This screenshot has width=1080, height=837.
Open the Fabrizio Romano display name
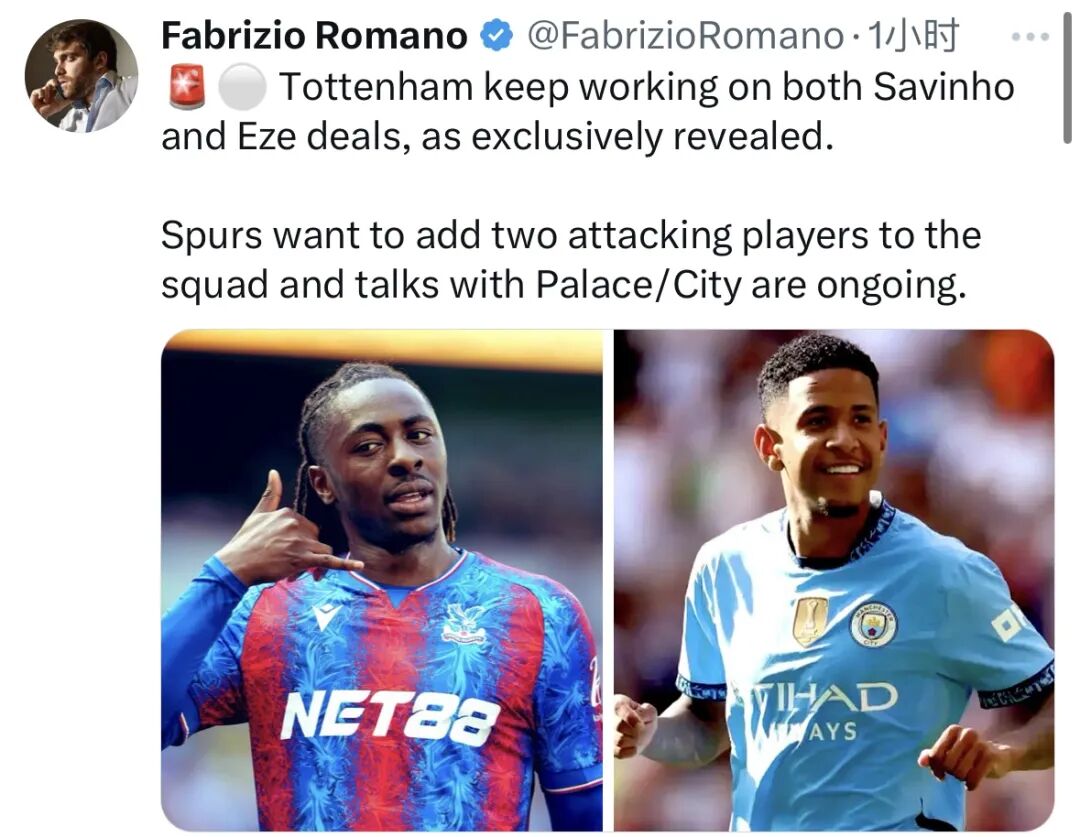pos(314,36)
